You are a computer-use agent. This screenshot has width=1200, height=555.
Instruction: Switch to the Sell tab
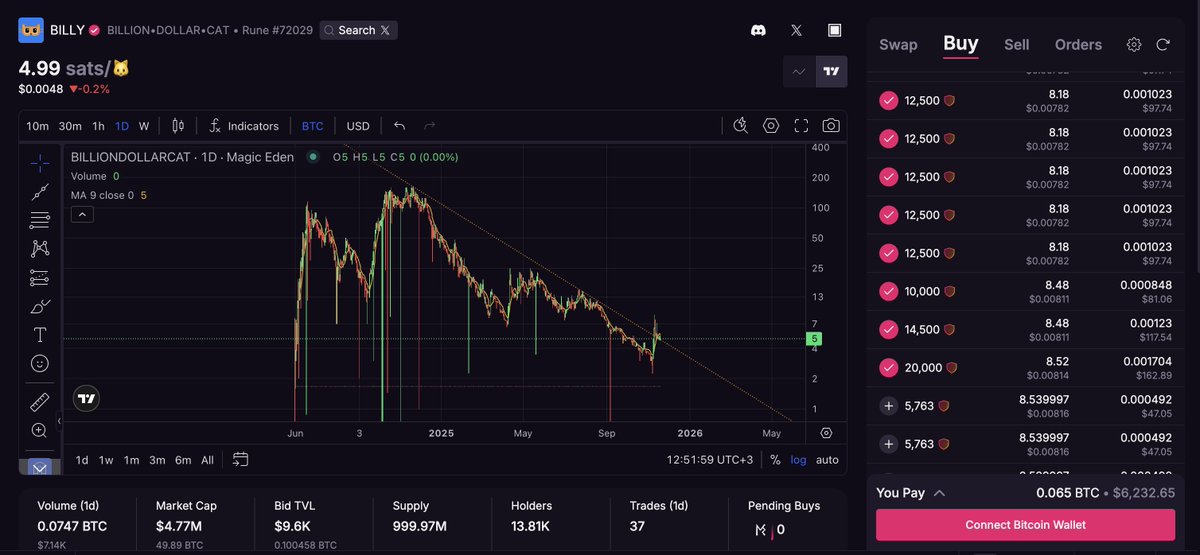pos(1017,44)
